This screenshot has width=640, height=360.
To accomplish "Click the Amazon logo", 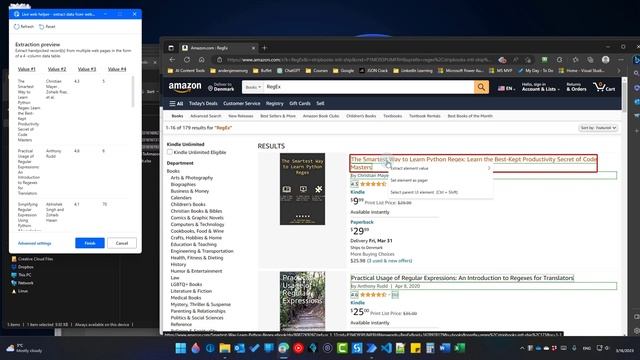I will click(185, 87).
